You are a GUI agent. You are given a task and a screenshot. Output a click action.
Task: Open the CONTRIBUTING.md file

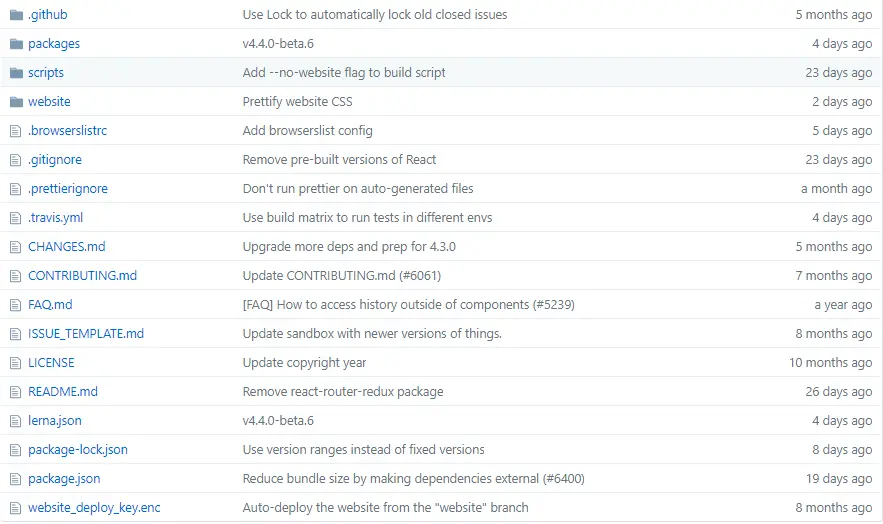click(x=82, y=276)
